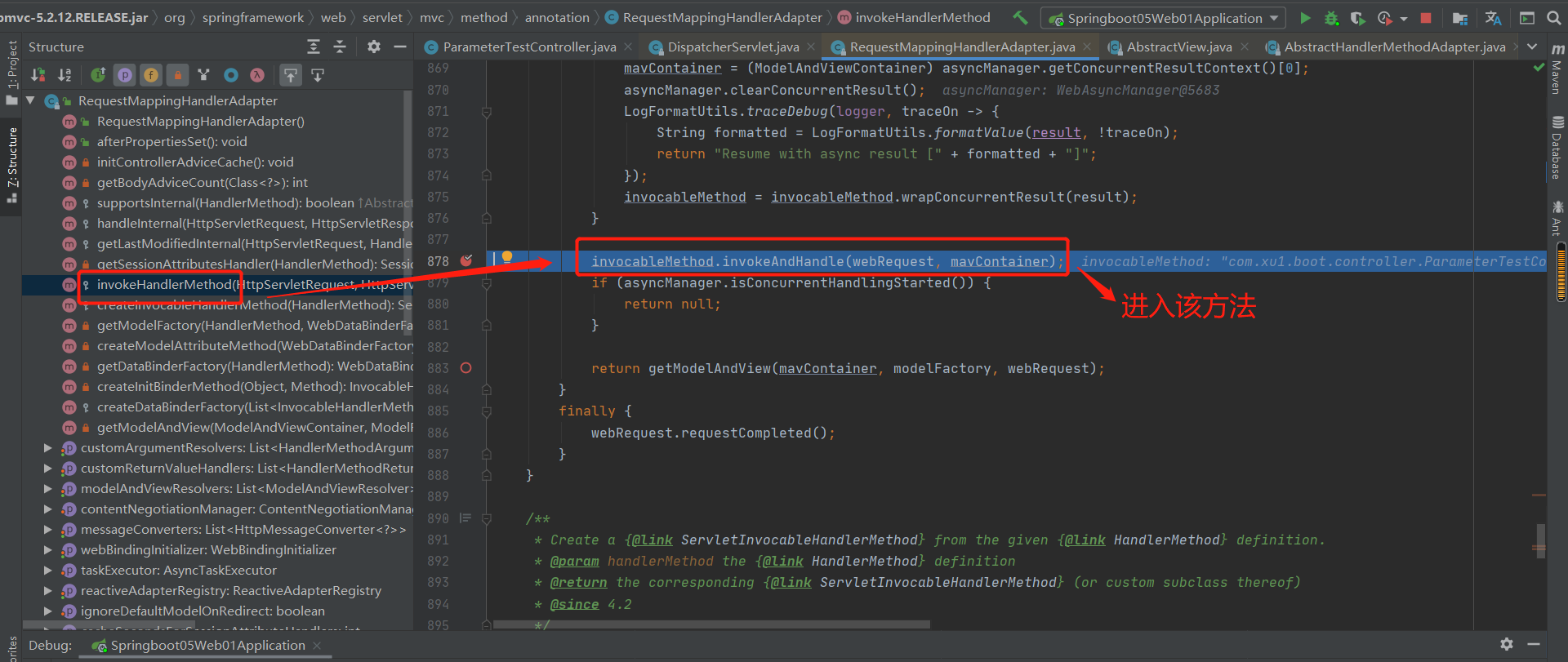Viewport: 1568px width, 662px height.
Task: Expand messageConverters node
Action: click(x=47, y=529)
